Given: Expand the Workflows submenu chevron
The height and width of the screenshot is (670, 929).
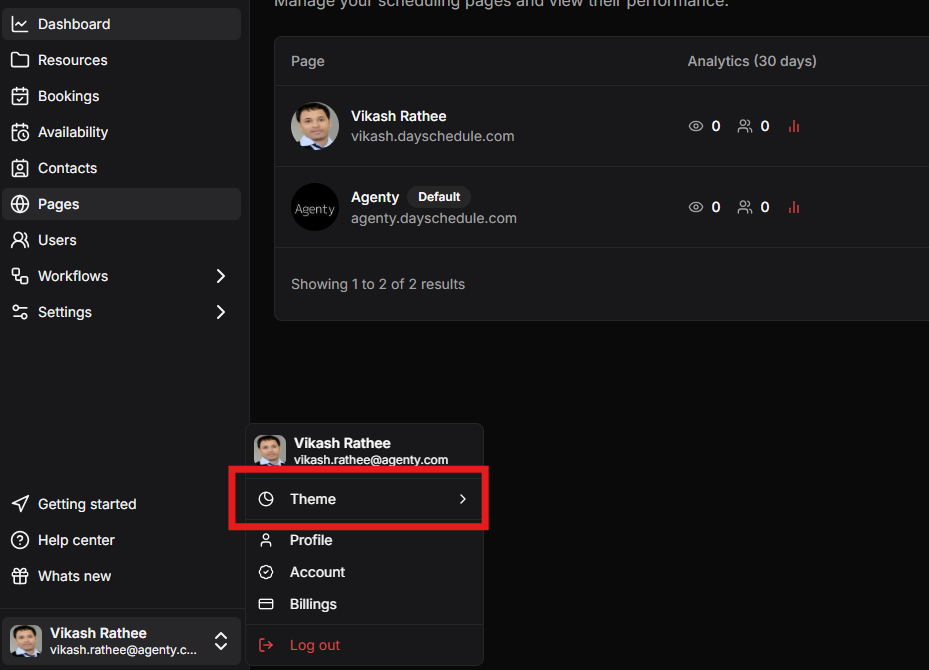Looking at the screenshot, I should click(220, 276).
